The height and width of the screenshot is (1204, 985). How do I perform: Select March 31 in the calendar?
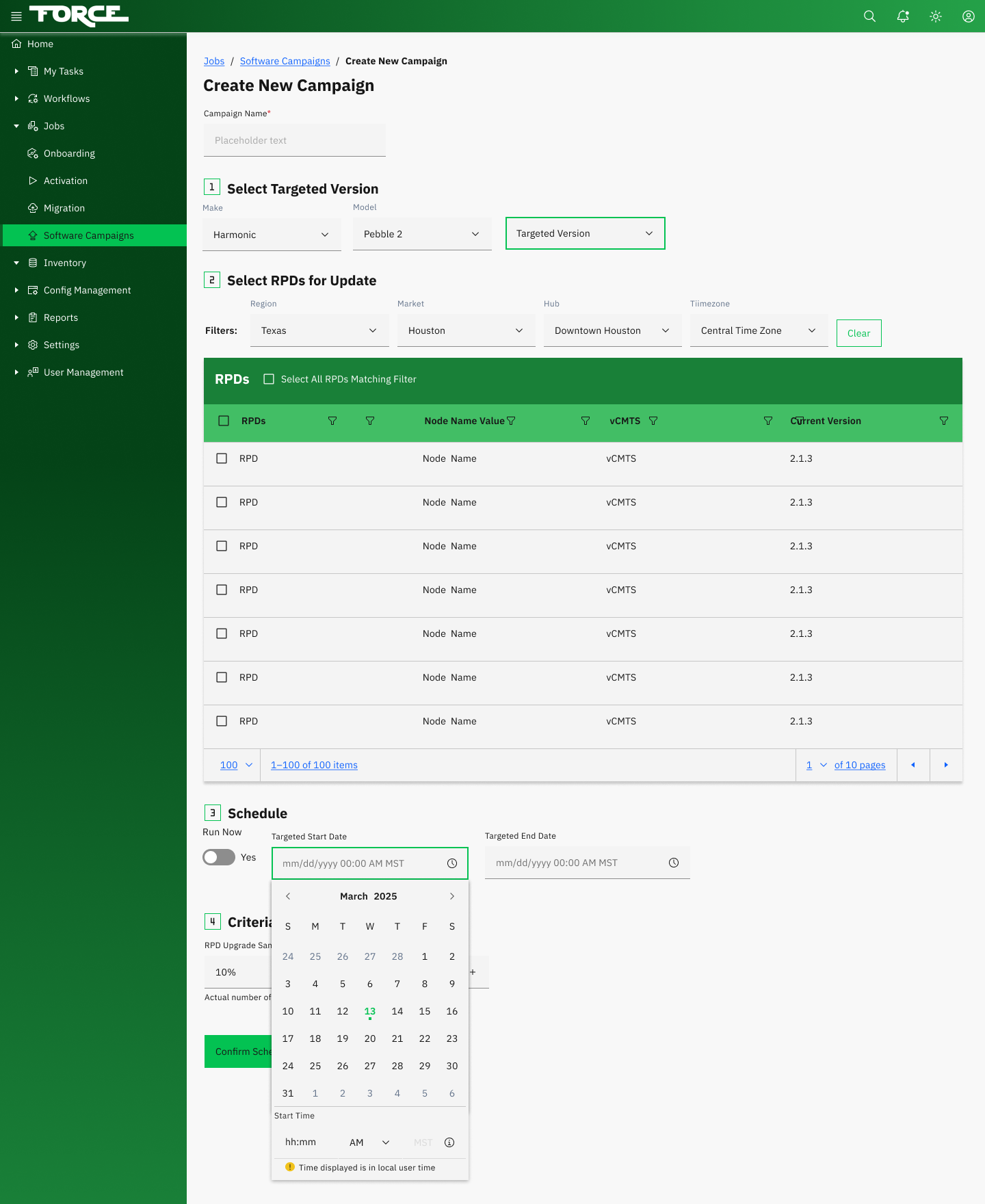(x=288, y=1093)
